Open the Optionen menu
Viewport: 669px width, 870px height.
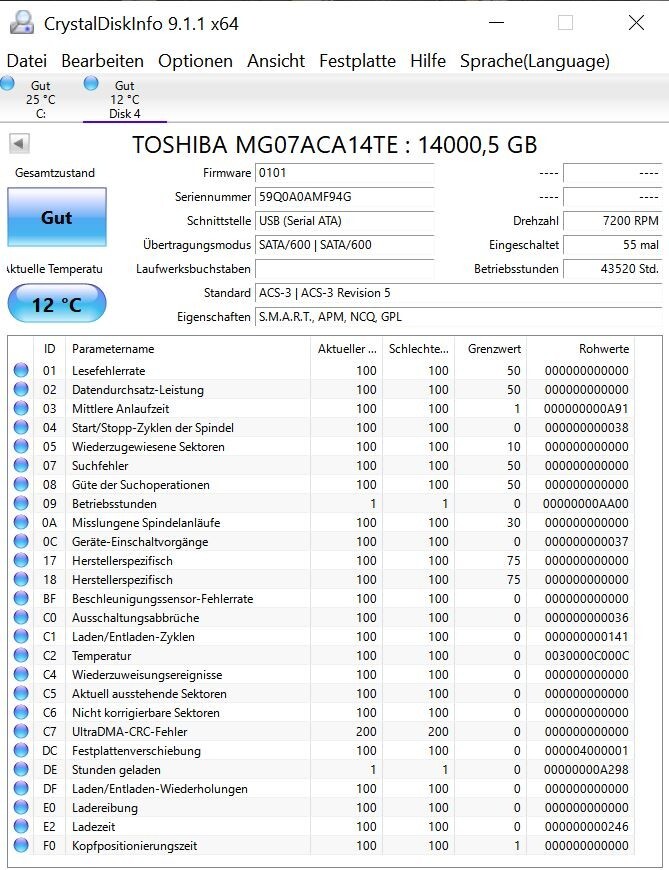(x=195, y=60)
